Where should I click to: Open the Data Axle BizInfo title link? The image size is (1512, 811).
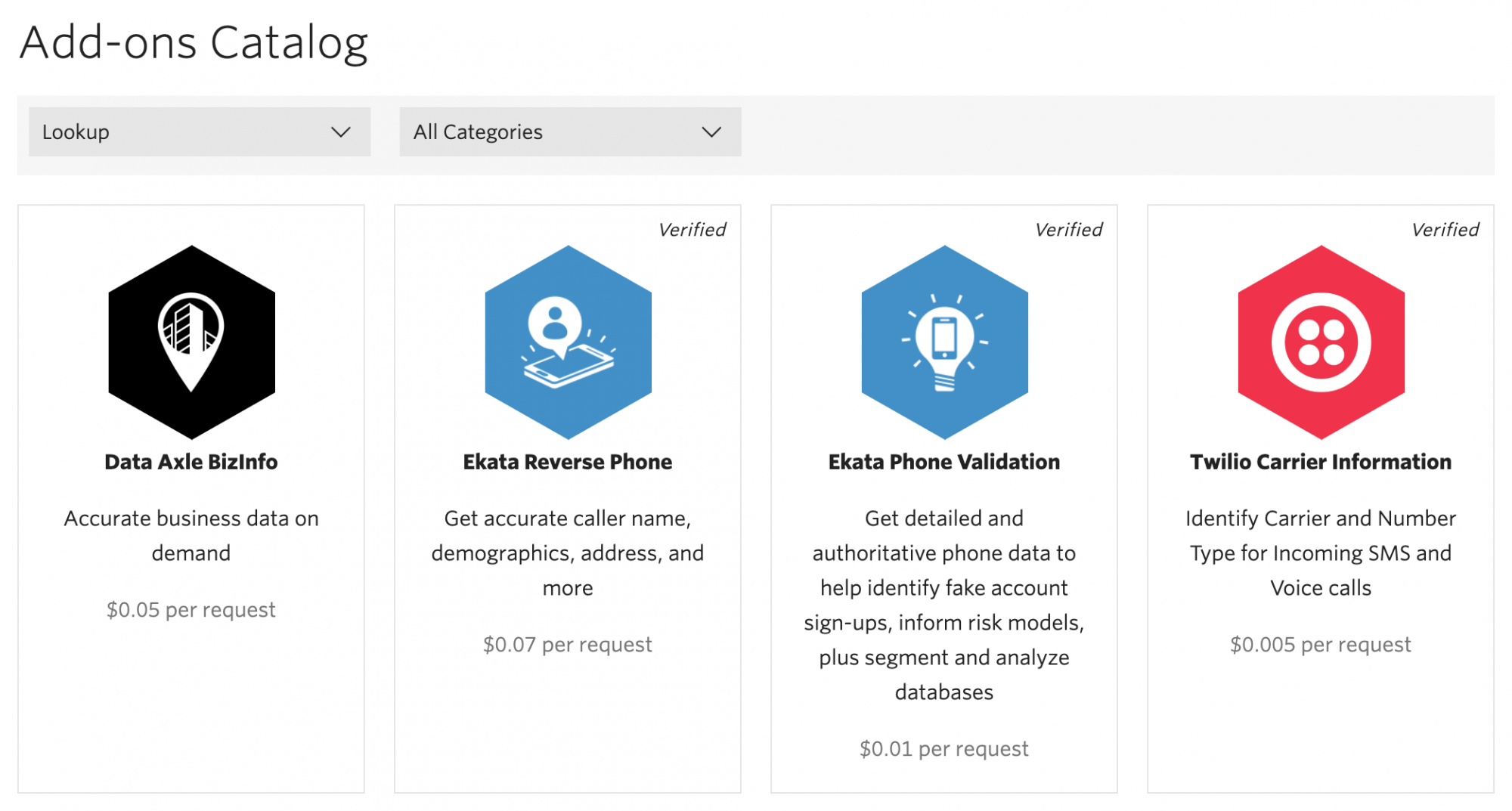tap(191, 462)
